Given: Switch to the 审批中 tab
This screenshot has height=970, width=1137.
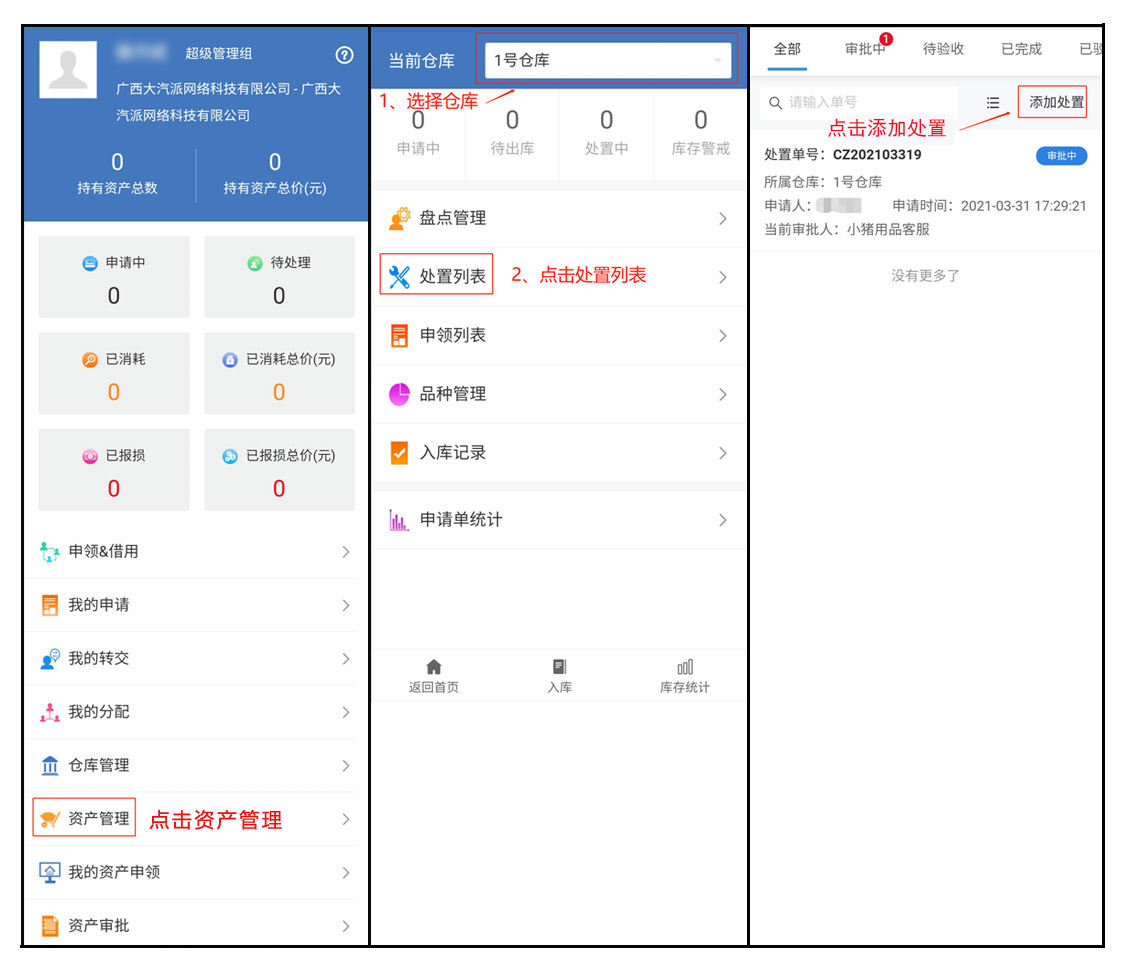Looking at the screenshot, I should (865, 49).
